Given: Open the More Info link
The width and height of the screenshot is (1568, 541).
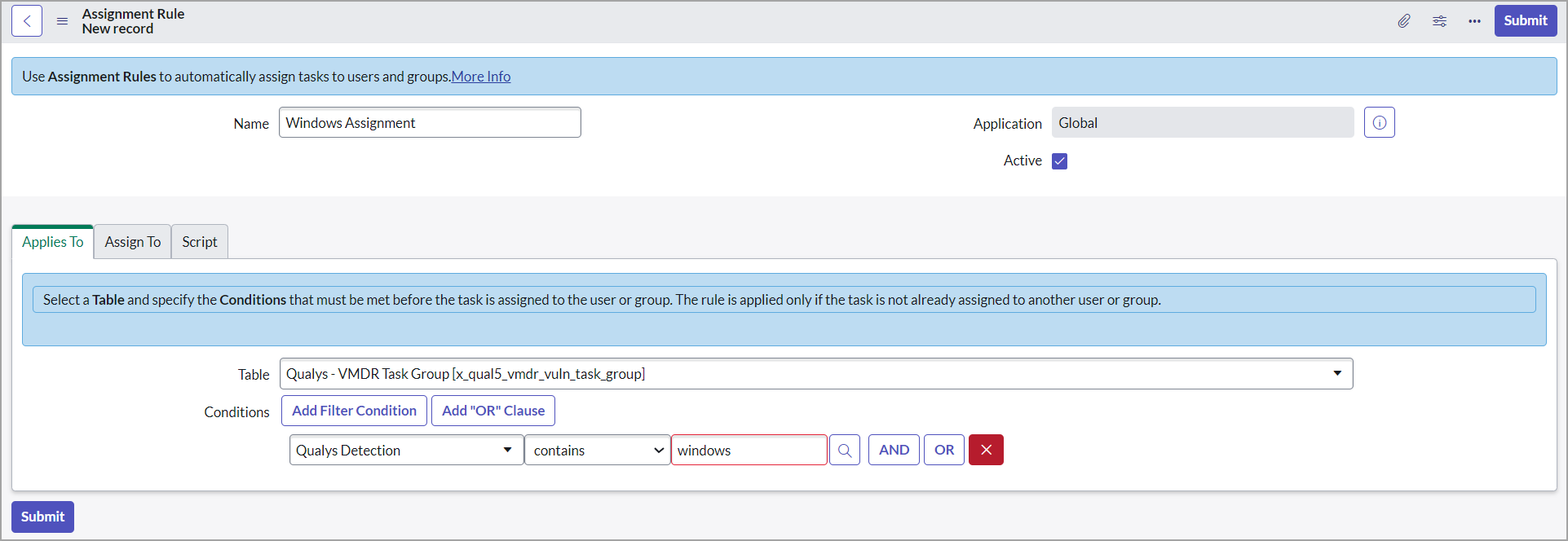Looking at the screenshot, I should tap(481, 77).
